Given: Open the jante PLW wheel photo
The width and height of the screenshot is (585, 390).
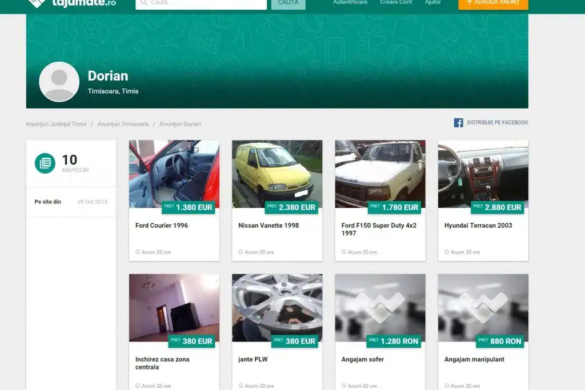Looking at the screenshot, I should coord(277,308).
